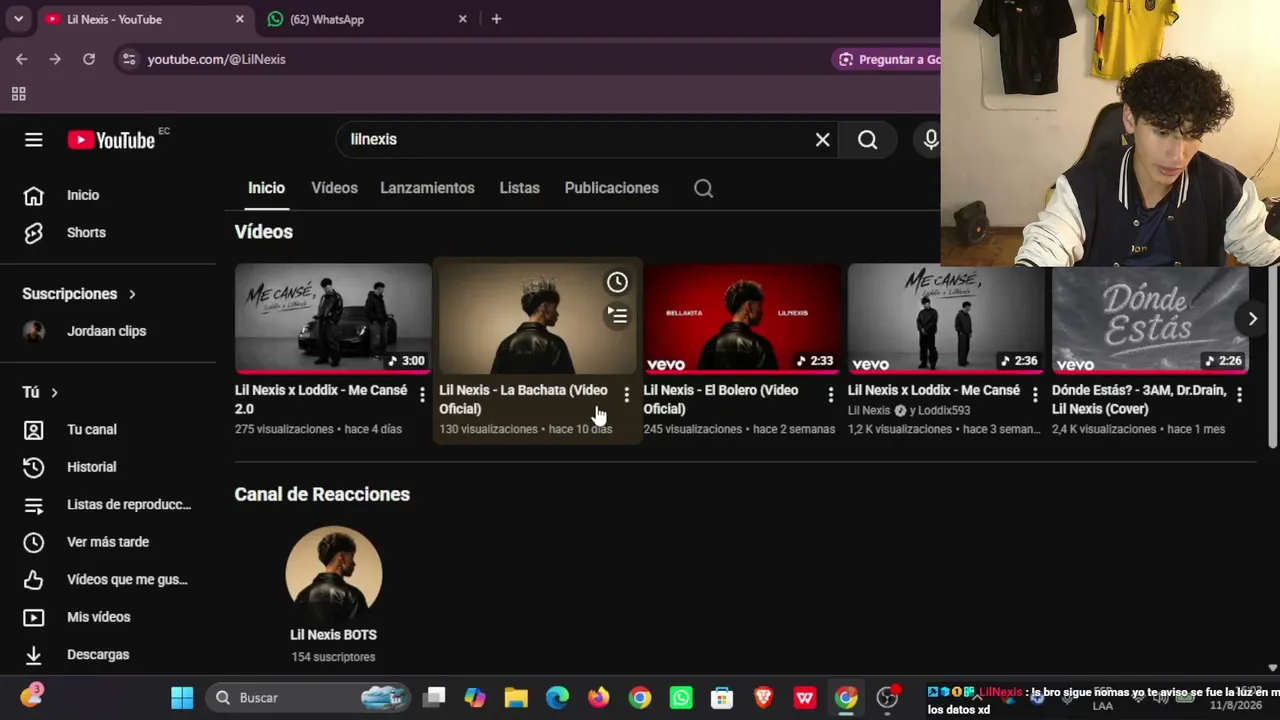This screenshot has width=1280, height=720.
Task: Open Vídeos que me gustan sidebar item
Action: point(108,579)
